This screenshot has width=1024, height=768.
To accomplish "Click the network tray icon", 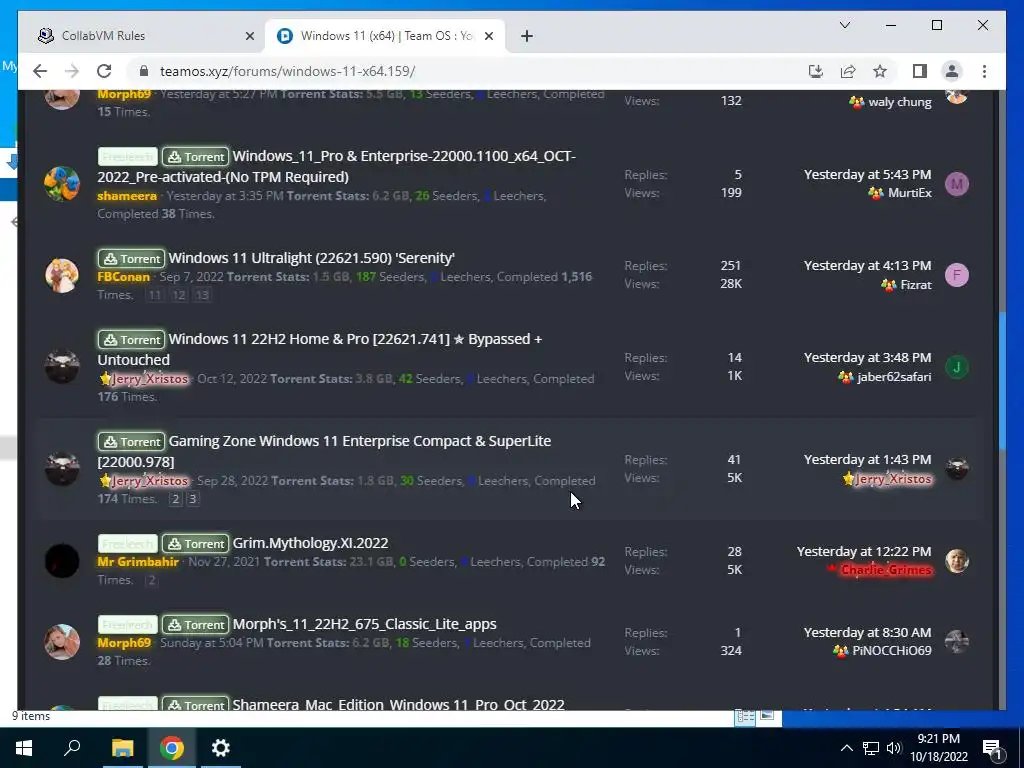I will pyautogui.click(x=871, y=748).
